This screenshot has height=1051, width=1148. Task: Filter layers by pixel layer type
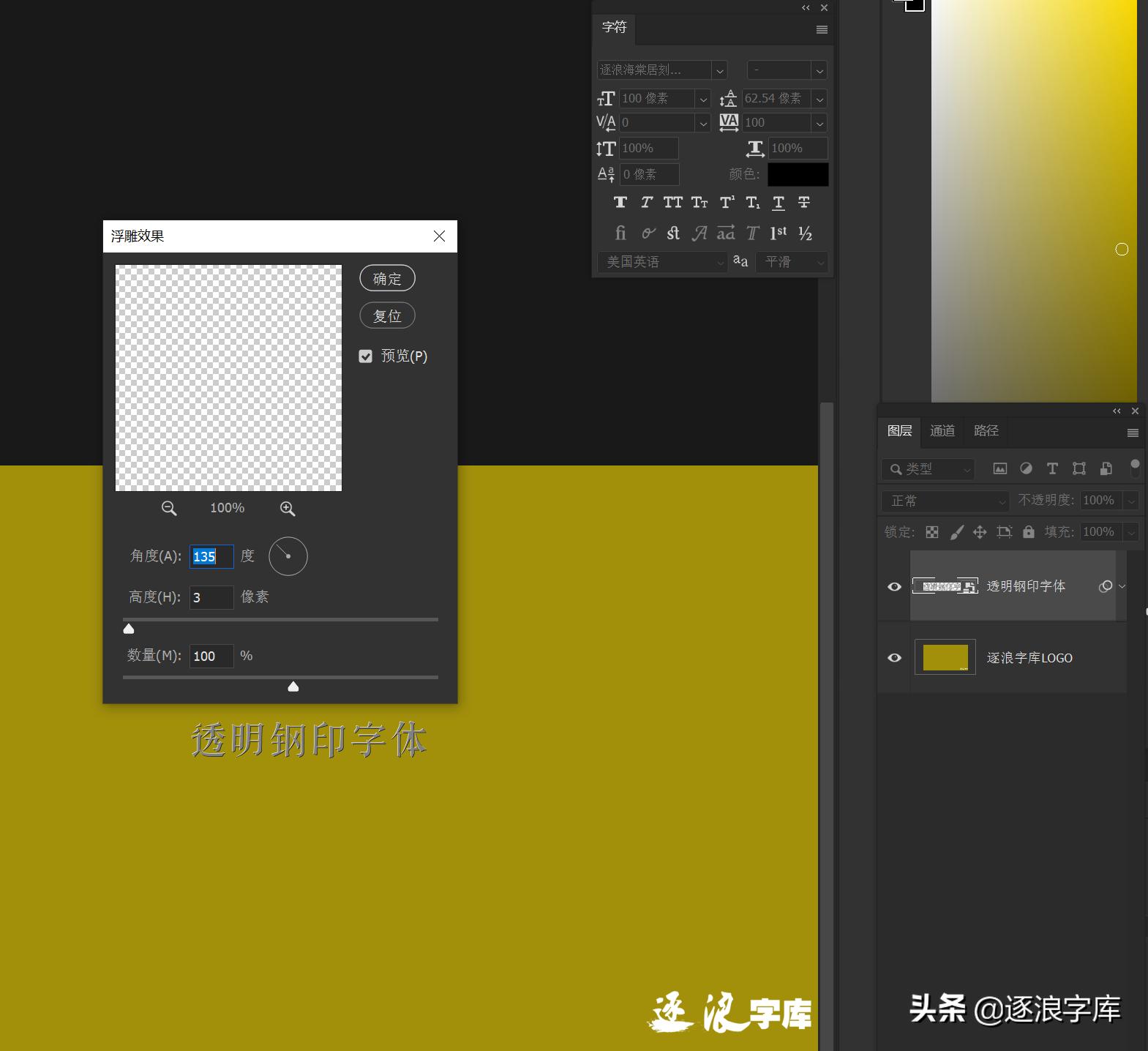999,468
